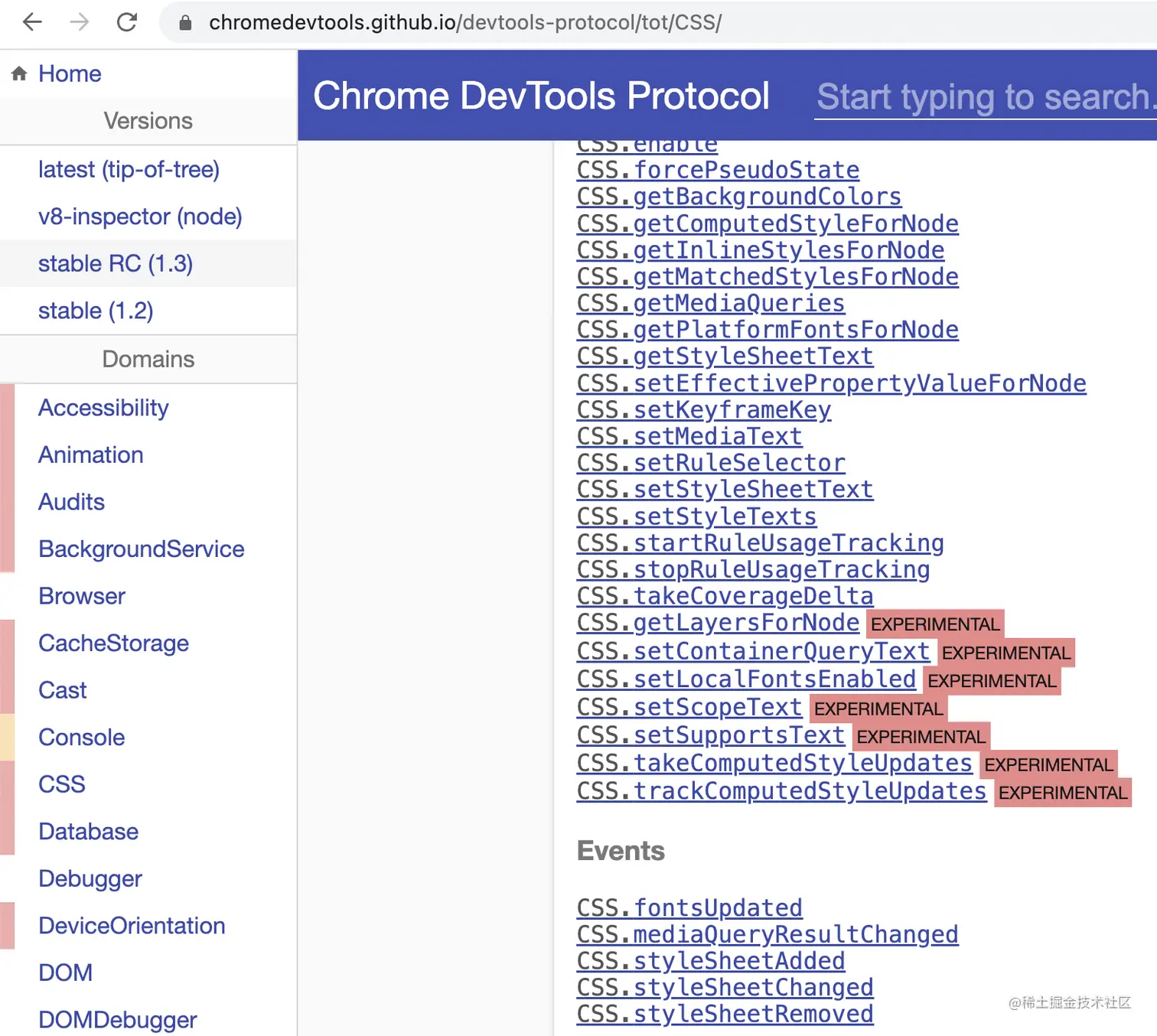Open CSS.getStyleSheetText link
The image size is (1157, 1036).
point(725,357)
